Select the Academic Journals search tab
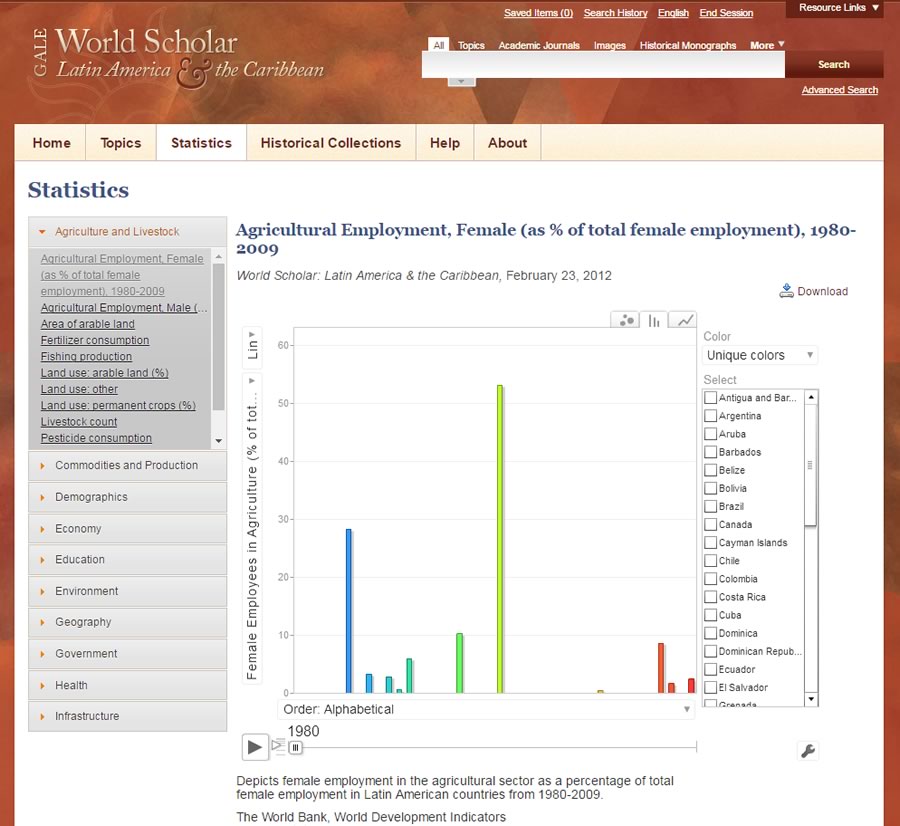This screenshot has height=826, width=900. (538, 45)
